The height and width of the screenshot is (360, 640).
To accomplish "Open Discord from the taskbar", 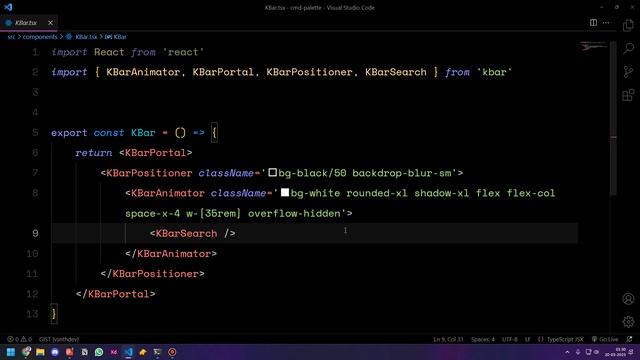I will coord(55,352).
